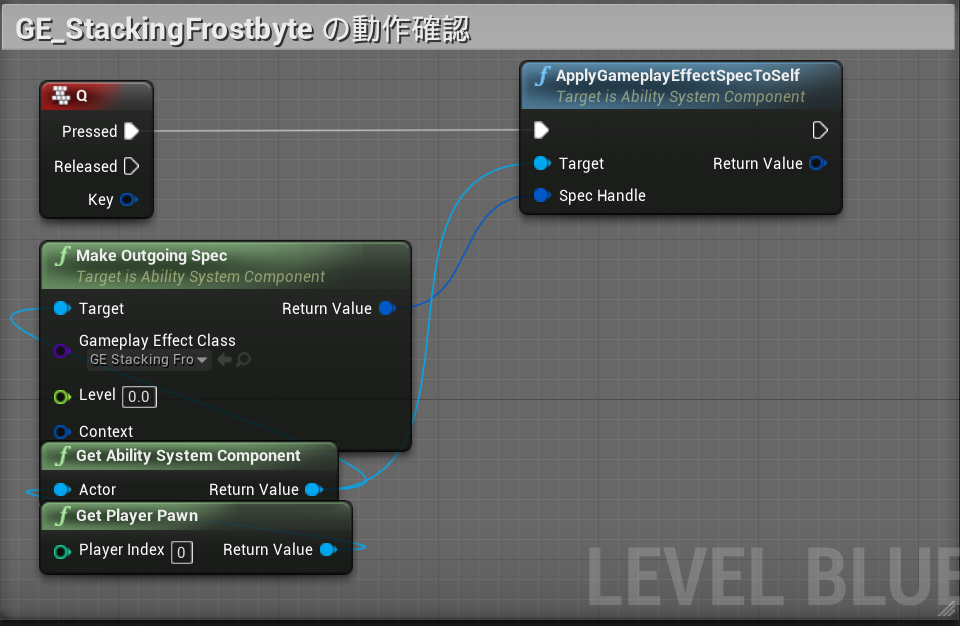Viewport: 960px width, 626px height.
Task: Click Actor pin on Get Ability System Component
Action: pos(62,489)
